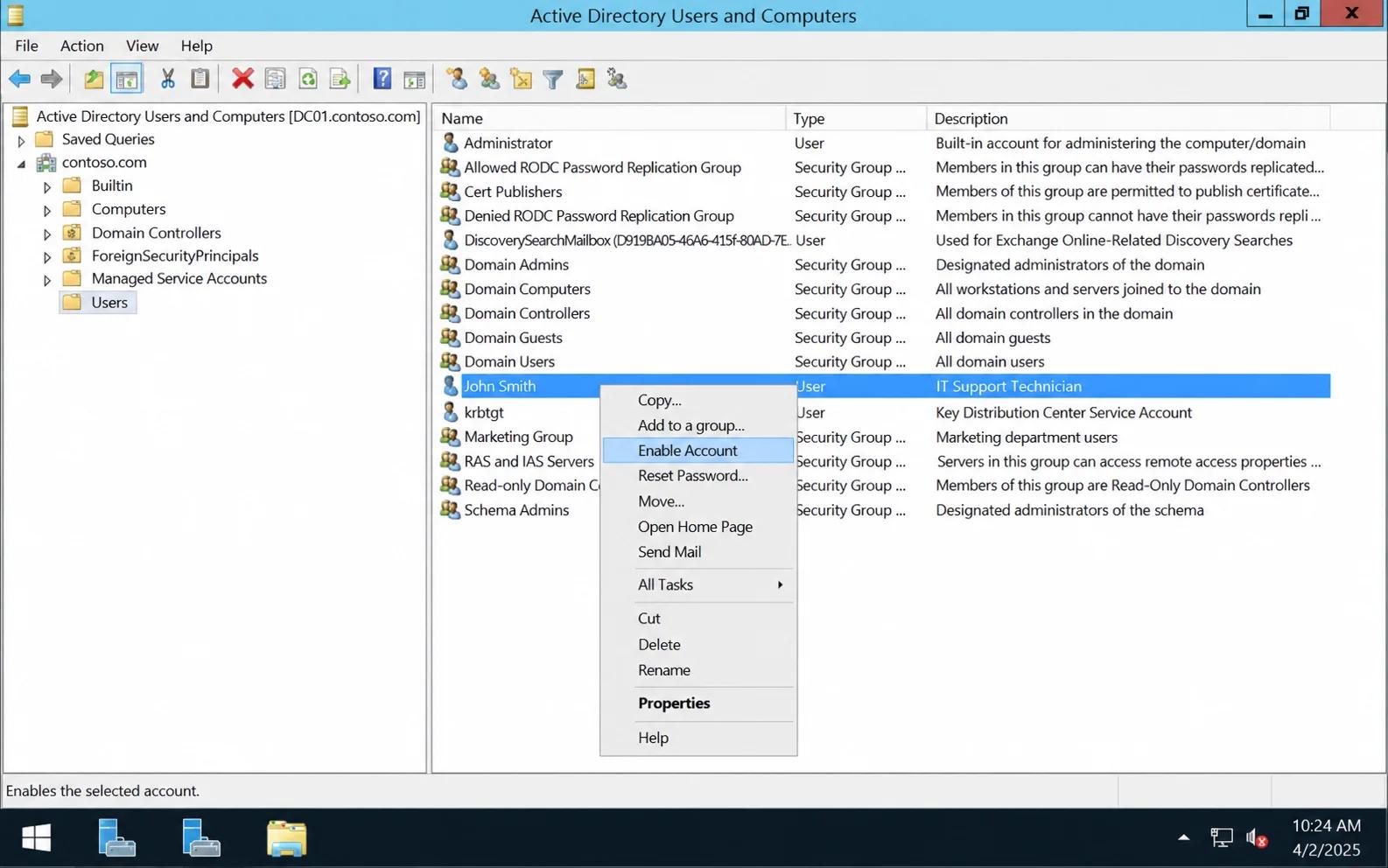
Task: Click the Cut scissors toolbar icon
Action: (x=168, y=80)
